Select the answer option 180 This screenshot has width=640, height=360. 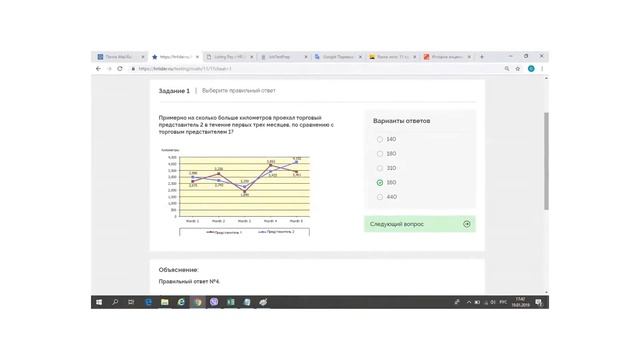tap(380, 154)
